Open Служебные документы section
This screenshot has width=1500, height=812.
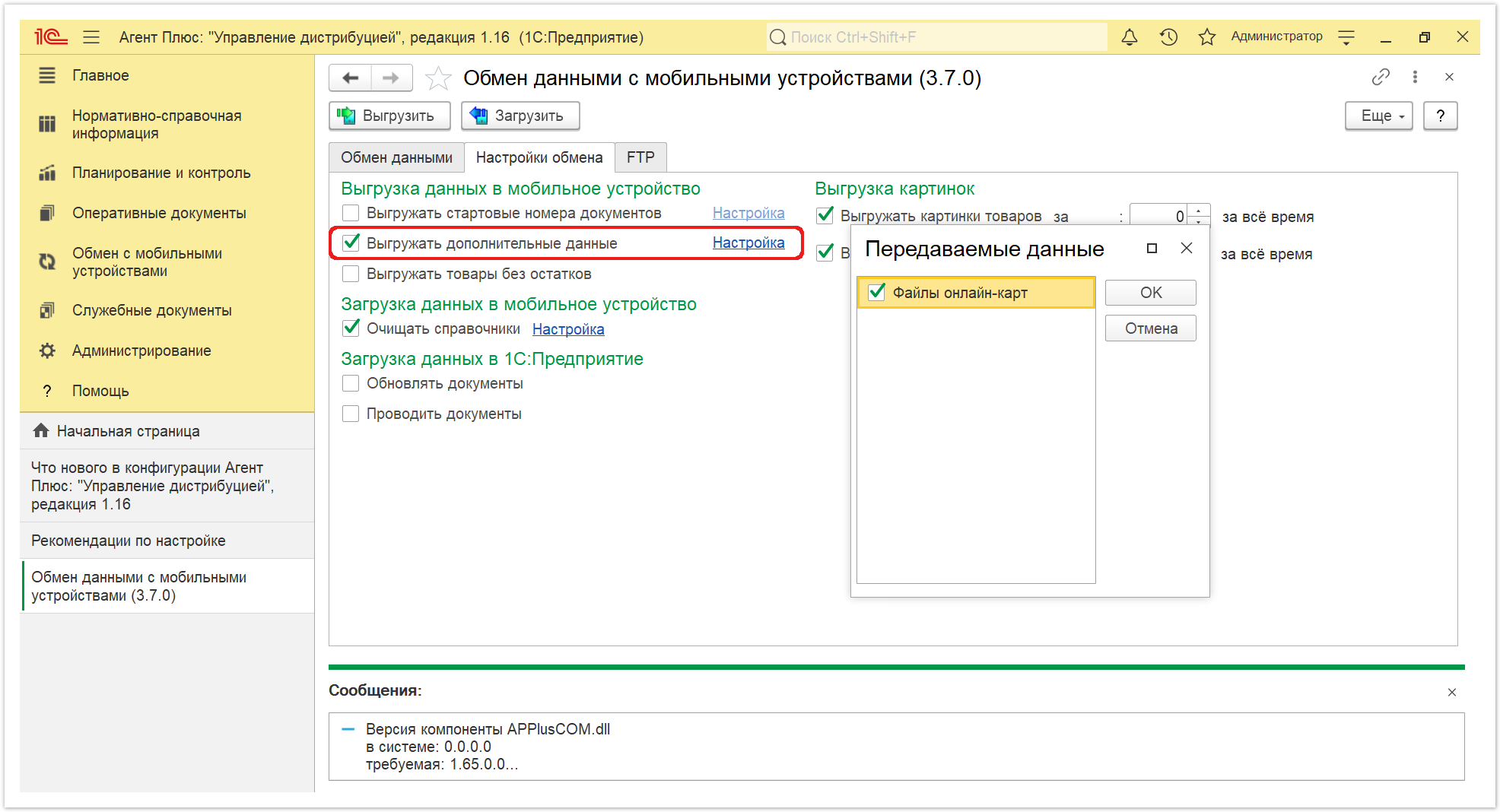[x=167, y=310]
